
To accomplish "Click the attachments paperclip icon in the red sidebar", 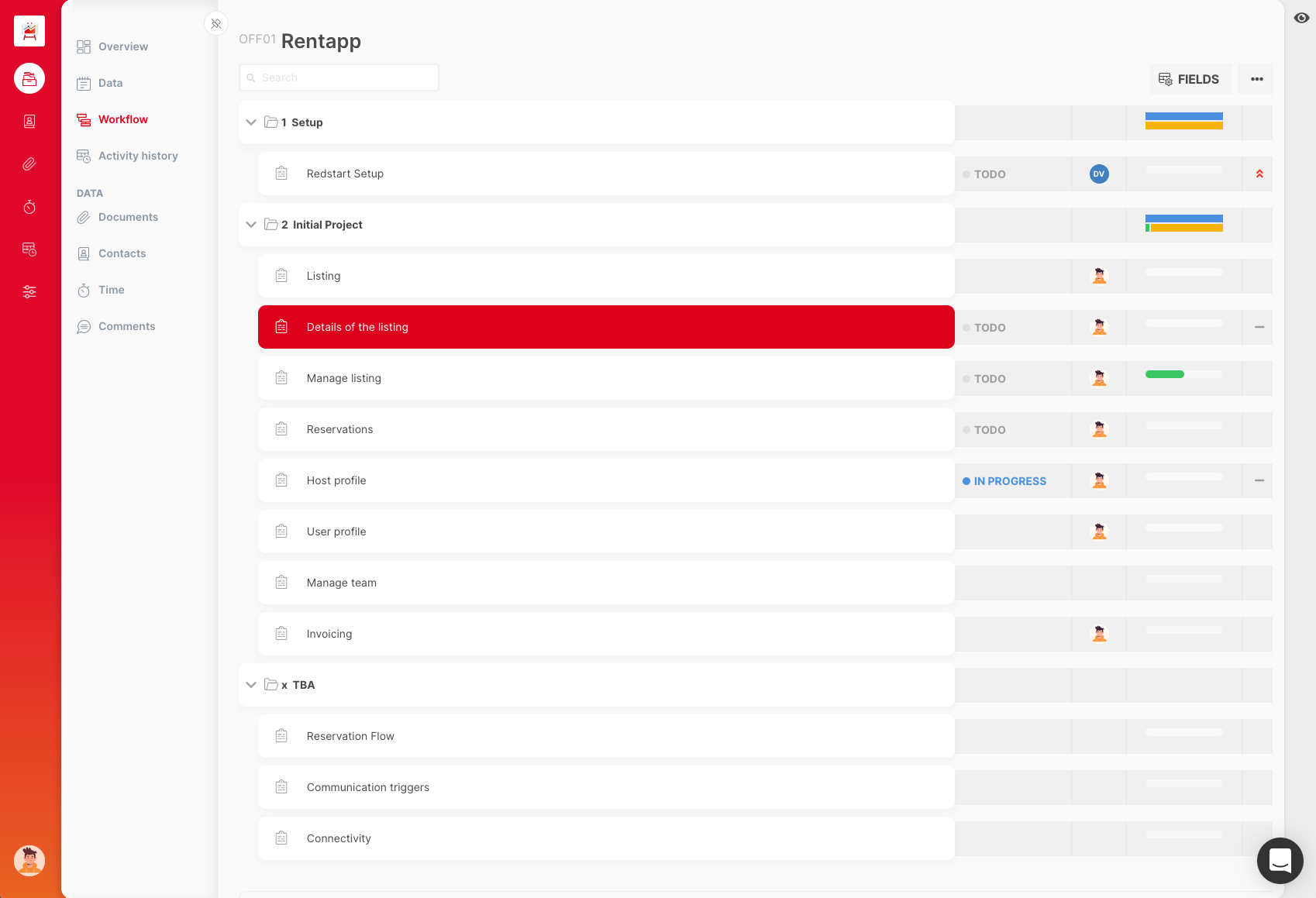I will point(29,164).
